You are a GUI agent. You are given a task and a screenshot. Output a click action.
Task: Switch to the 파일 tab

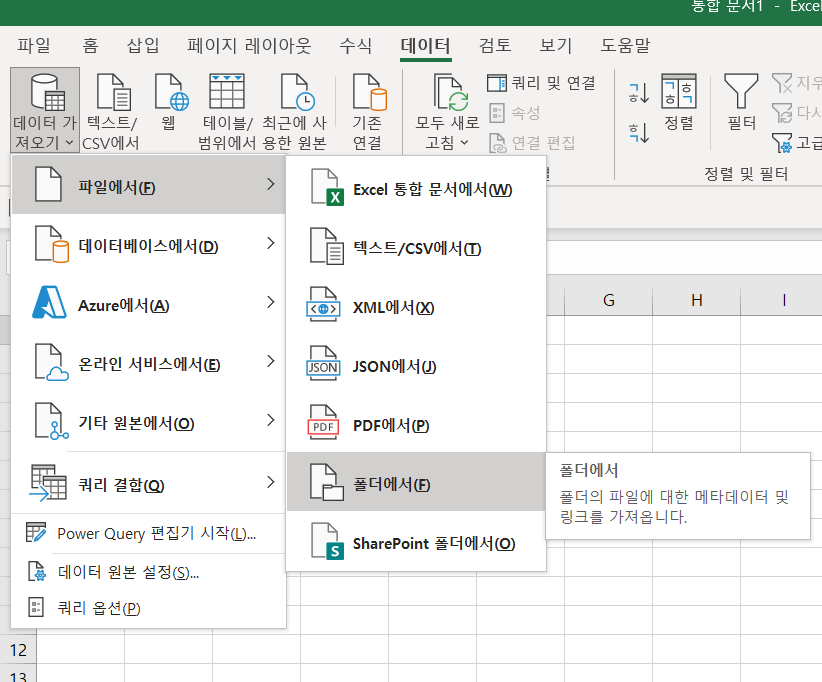click(x=34, y=45)
